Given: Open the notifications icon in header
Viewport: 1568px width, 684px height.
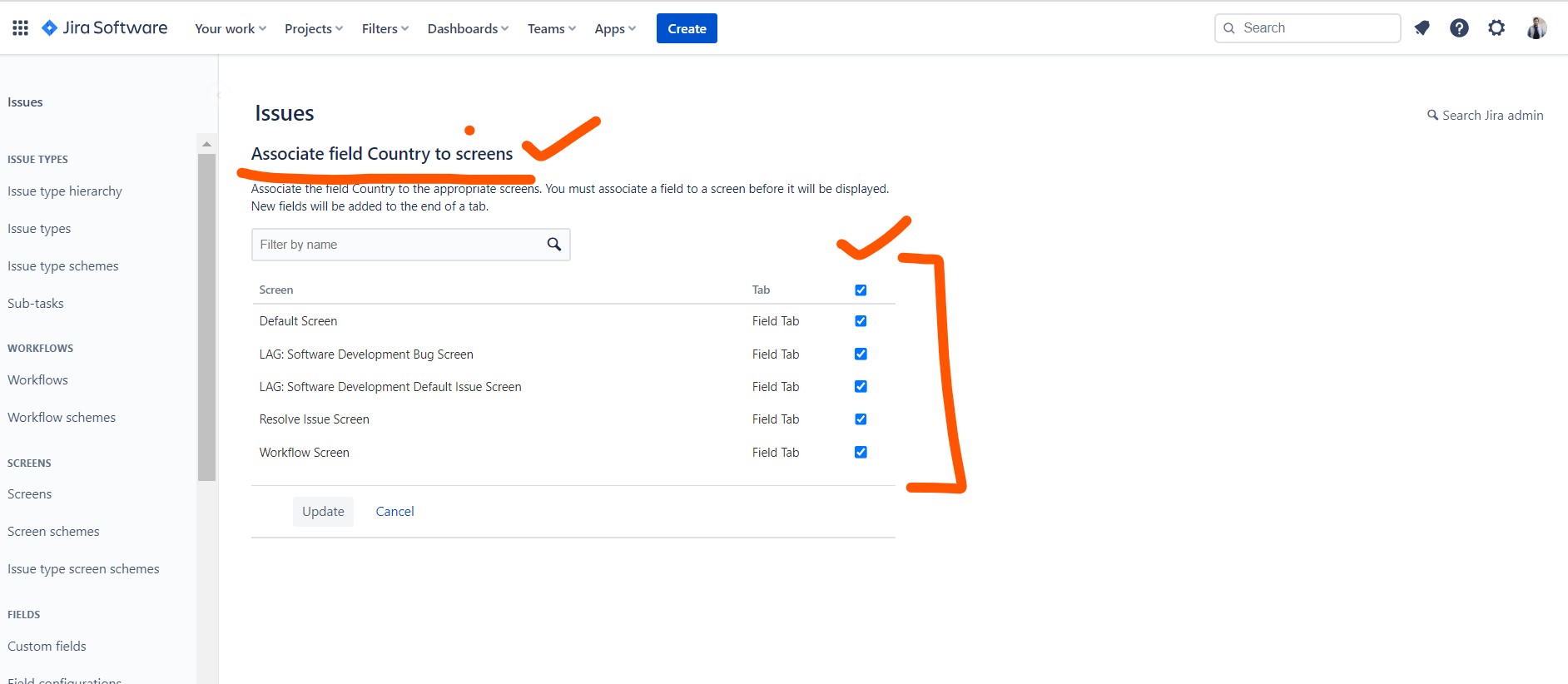Looking at the screenshot, I should point(1422,28).
